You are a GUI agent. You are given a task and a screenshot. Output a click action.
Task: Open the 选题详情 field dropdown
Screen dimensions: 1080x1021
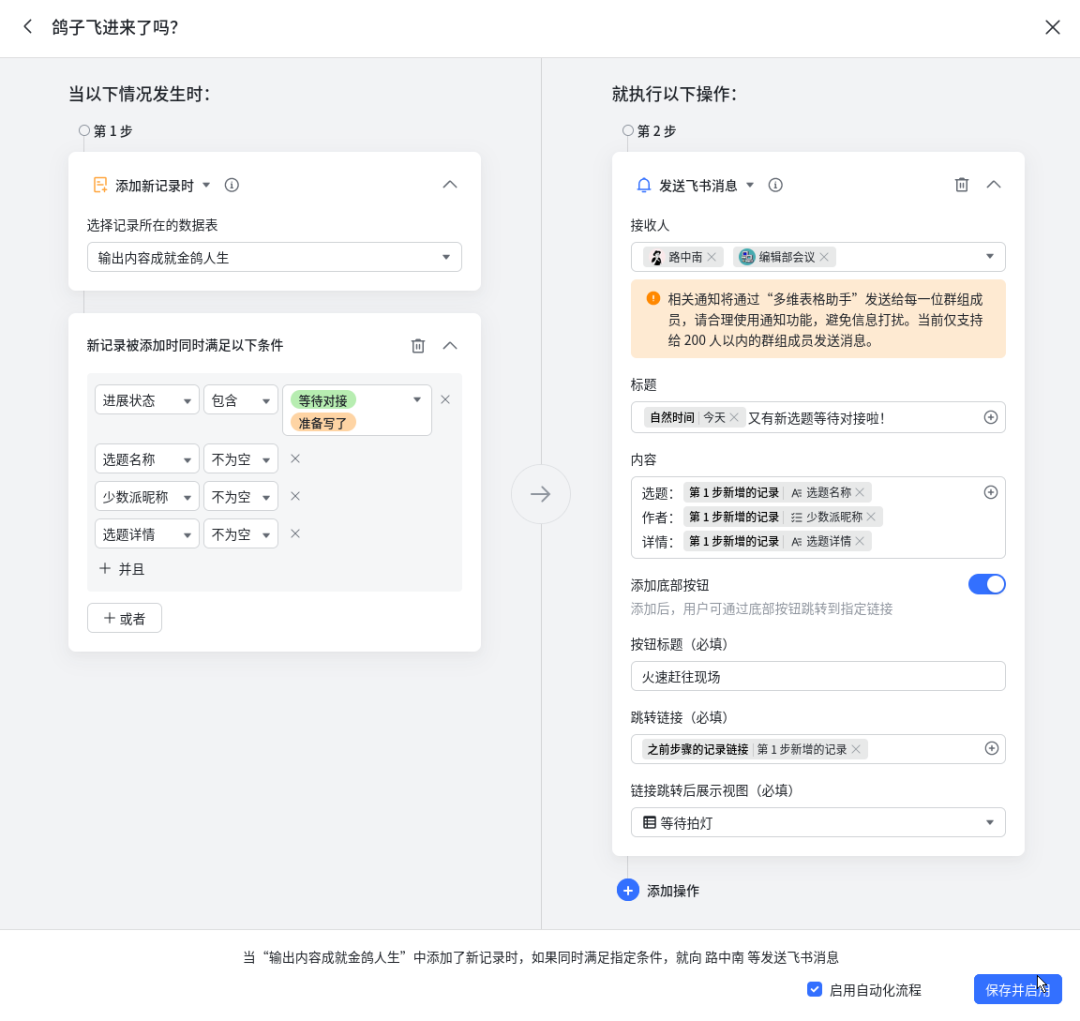click(147, 534)
